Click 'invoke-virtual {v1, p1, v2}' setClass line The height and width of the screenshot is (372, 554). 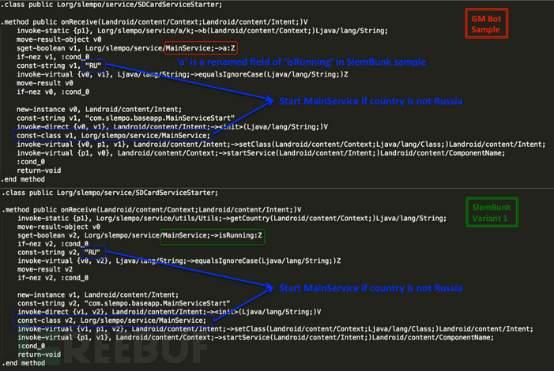click(275, 329)
